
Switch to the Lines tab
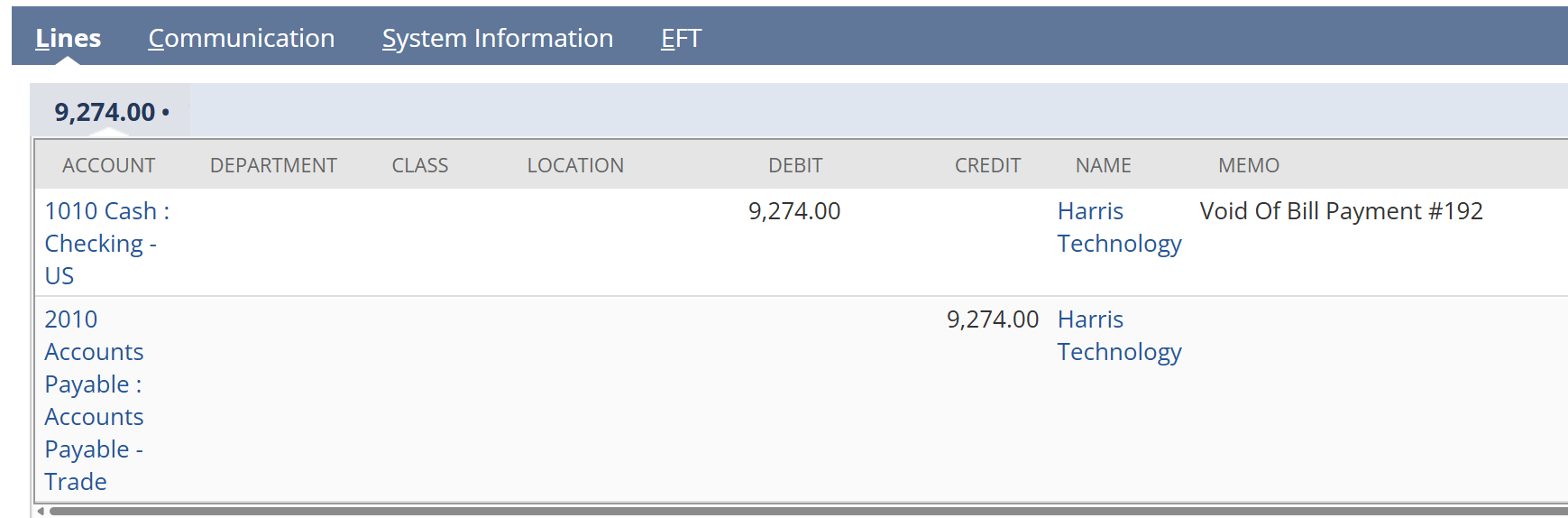[68, 38]
